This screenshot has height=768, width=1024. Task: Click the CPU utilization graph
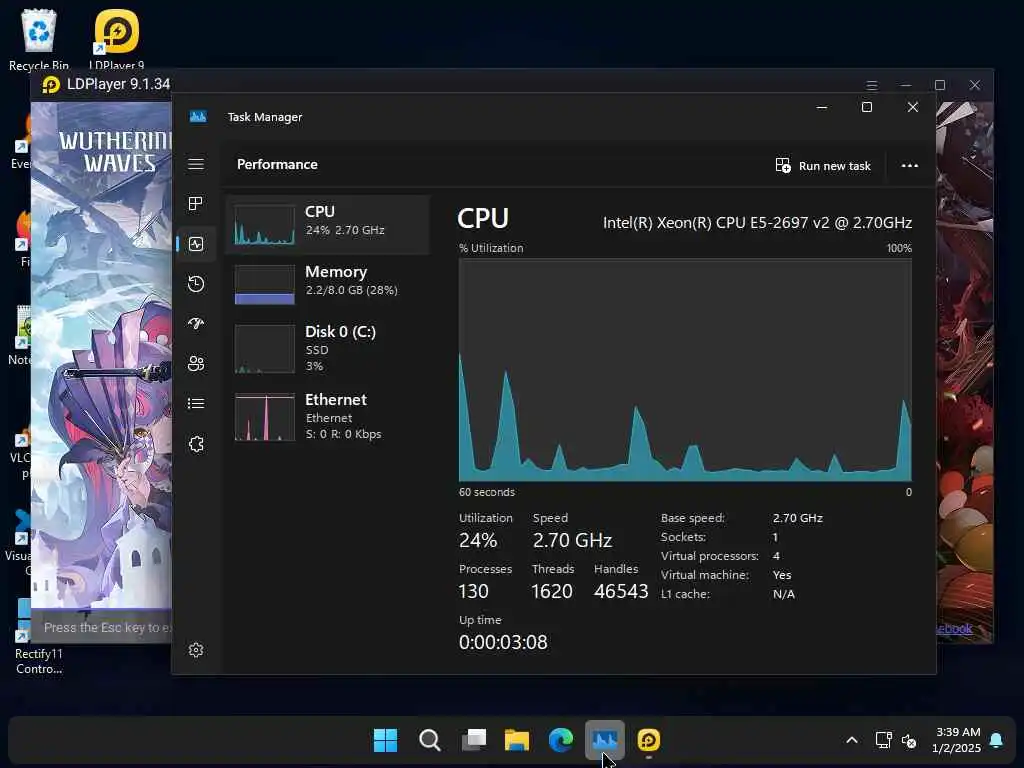point(685,370)
